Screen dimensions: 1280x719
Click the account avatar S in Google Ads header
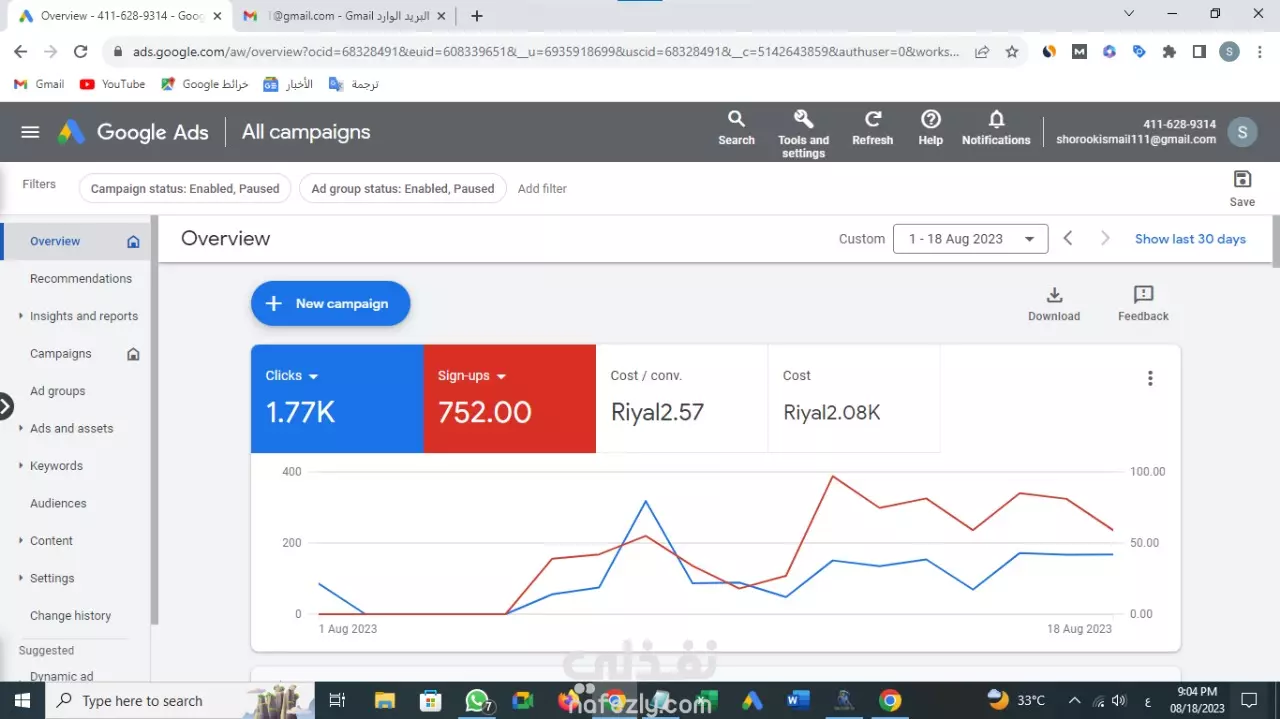tap(1242, 132)
